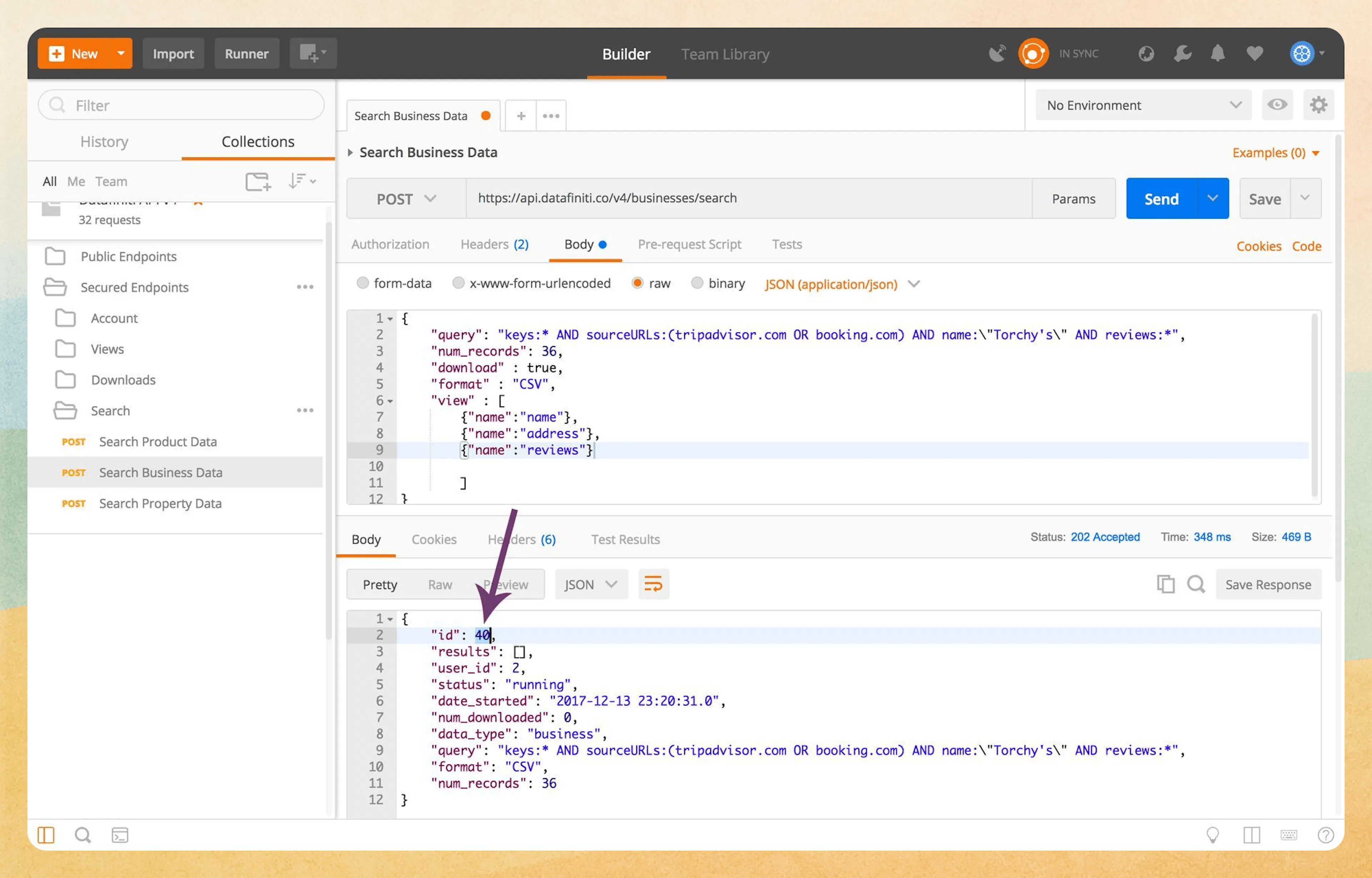Search within the response body
1372x878 pixels.
tap(1196, 584)
